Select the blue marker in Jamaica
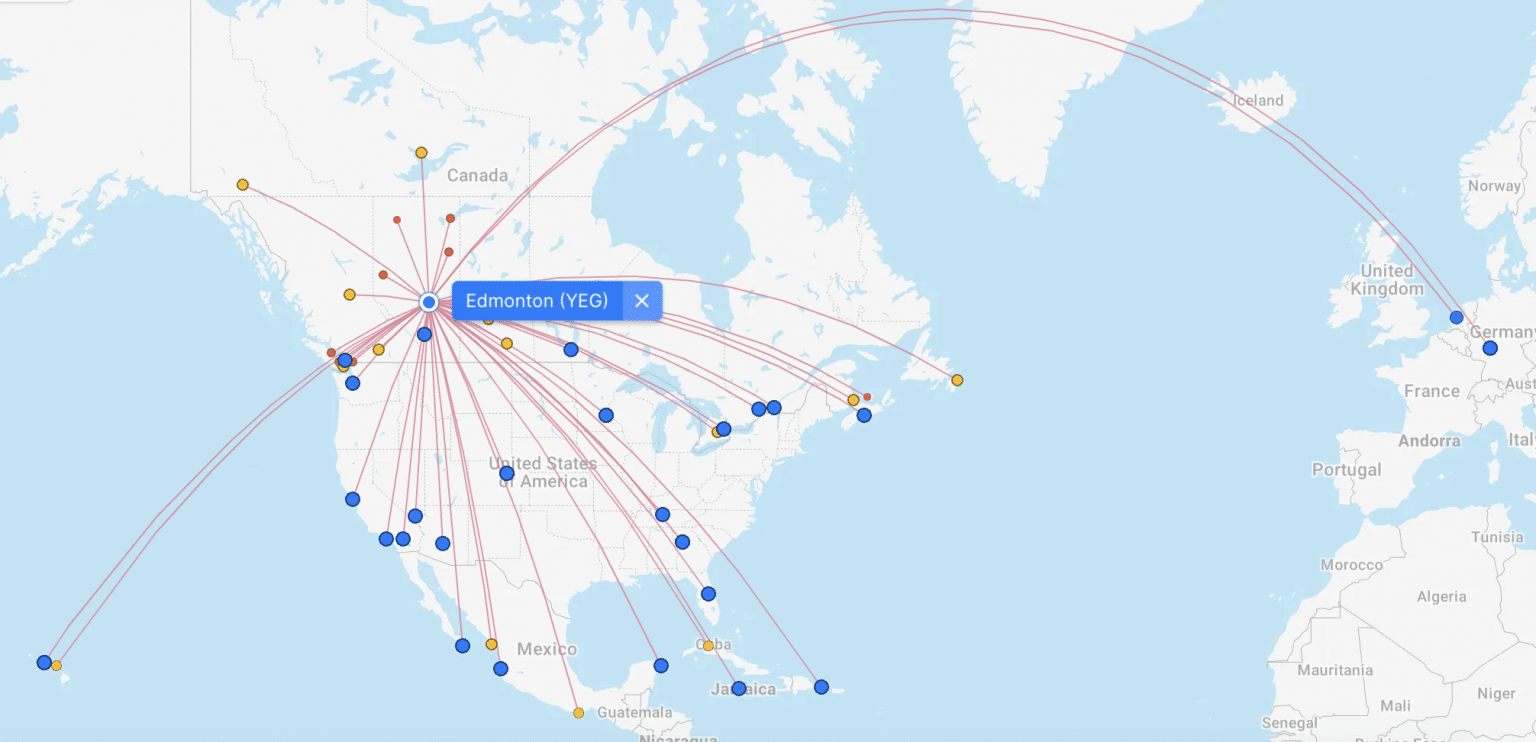Screen dimensions: 1536x742 pyautogui.click(x=739, y=688)
